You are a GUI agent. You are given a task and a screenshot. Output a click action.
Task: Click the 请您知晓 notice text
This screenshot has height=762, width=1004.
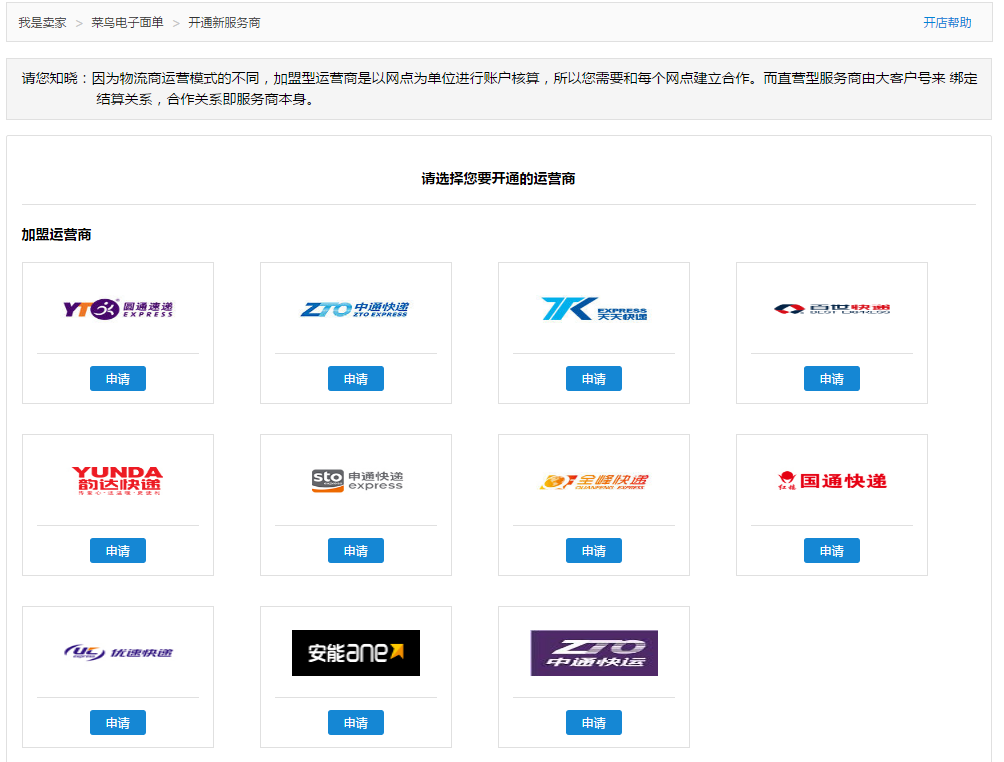(499, 88)
